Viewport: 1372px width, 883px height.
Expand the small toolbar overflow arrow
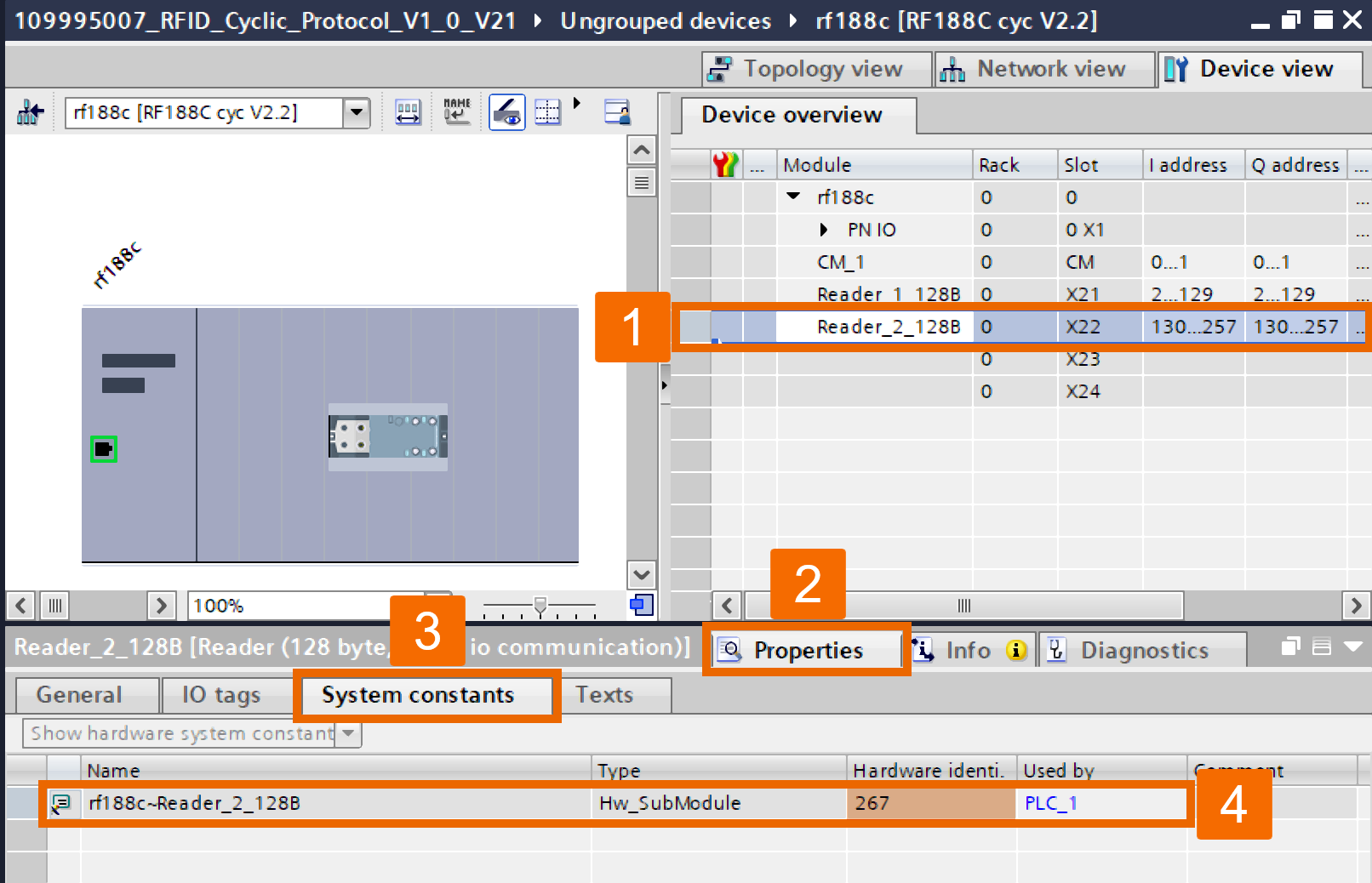tap(577, 104)
